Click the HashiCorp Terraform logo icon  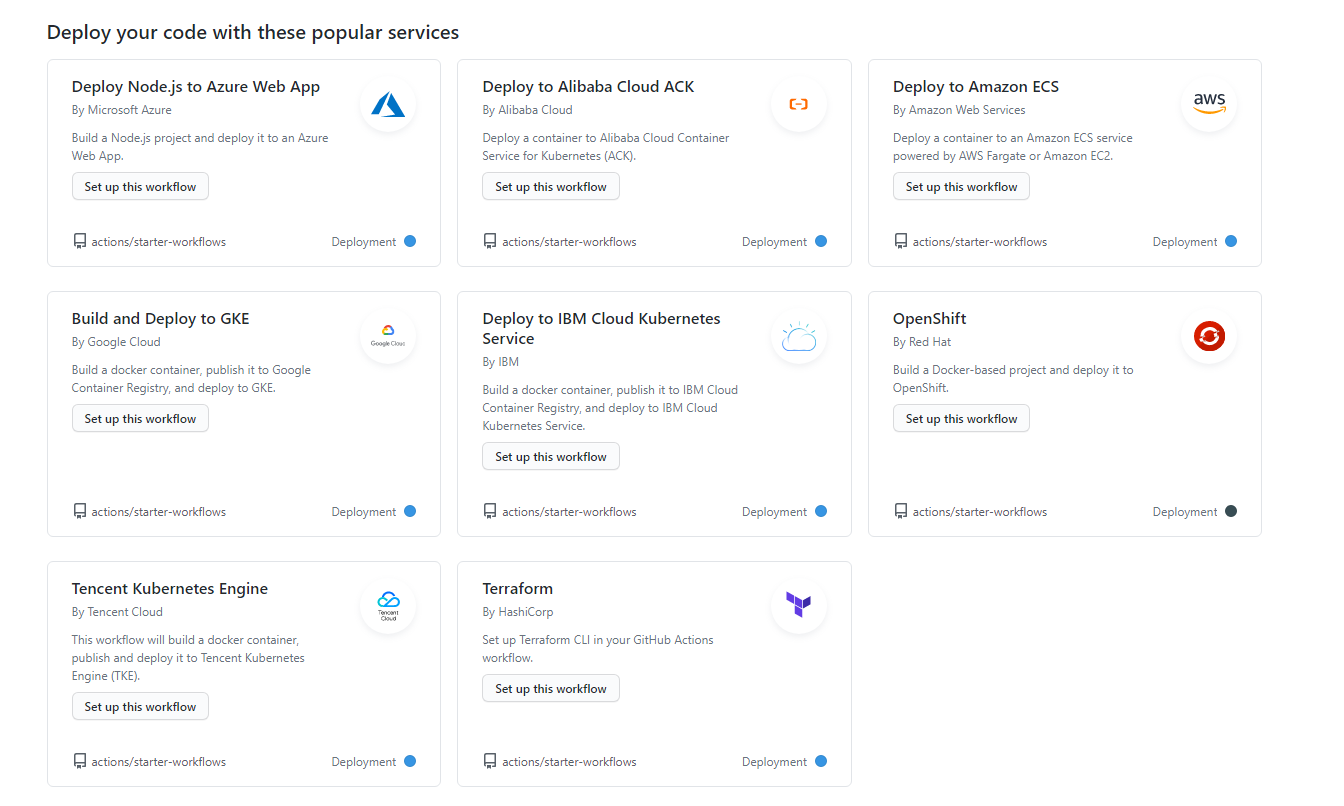798,606
